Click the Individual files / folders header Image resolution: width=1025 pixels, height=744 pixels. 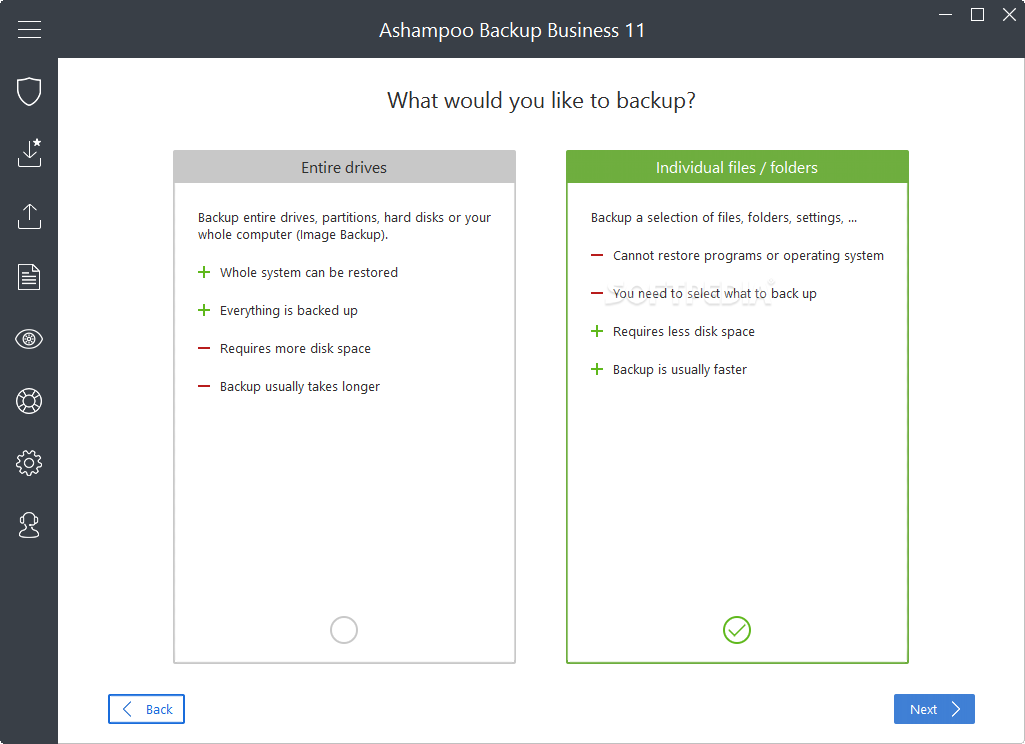click(x=737, y=167)
